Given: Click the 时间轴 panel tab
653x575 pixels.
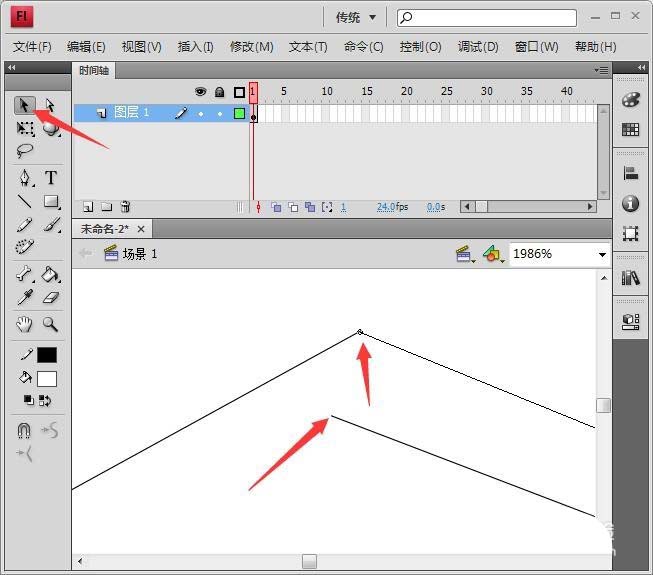Looking at the screenshot, I should 94,71.
